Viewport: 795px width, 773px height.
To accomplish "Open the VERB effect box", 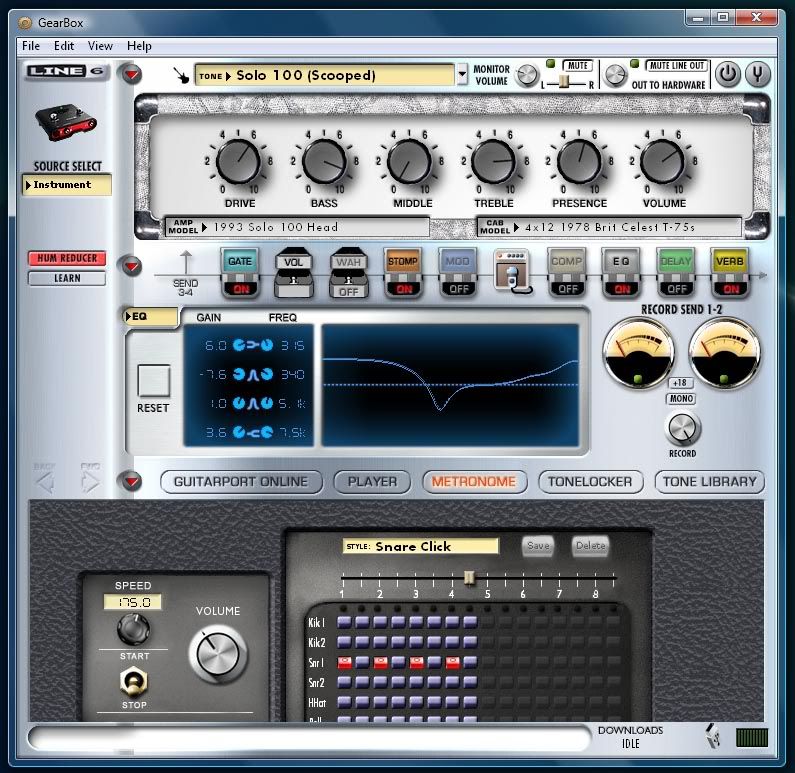I will tap(730, 273).
